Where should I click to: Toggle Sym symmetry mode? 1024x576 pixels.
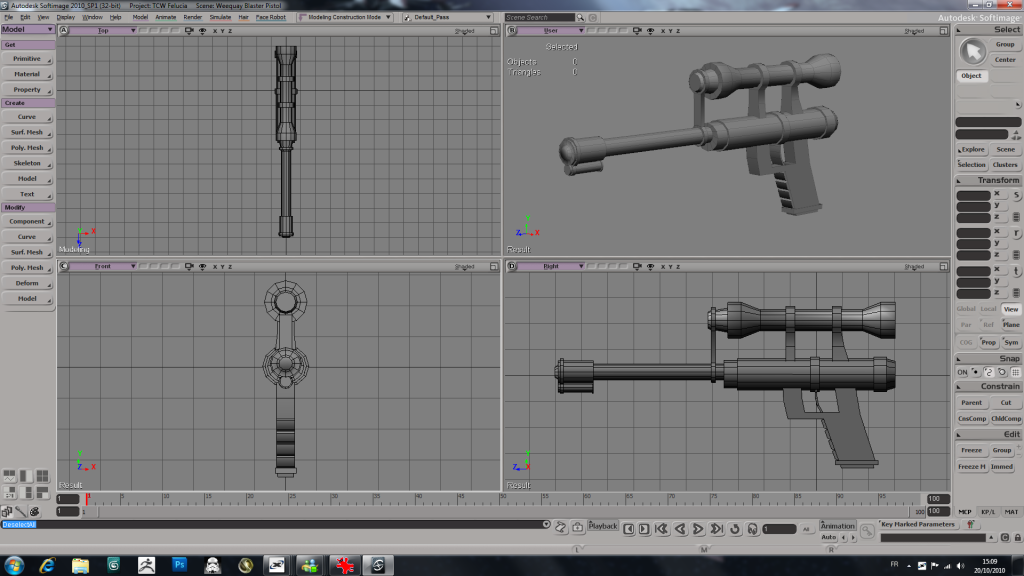pyautogui.click(x=1011, y=342)
